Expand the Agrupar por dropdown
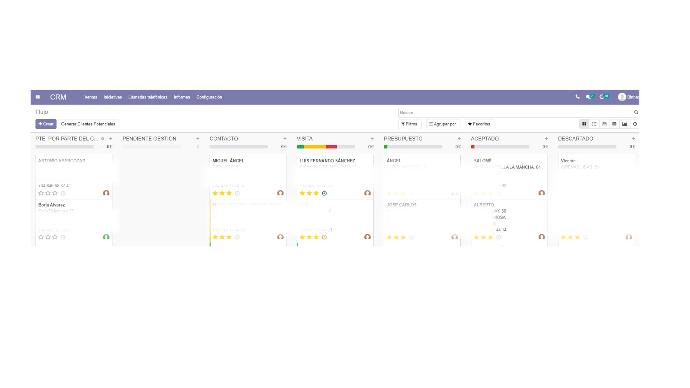The image size is (690, 388). tap(443, 124)
